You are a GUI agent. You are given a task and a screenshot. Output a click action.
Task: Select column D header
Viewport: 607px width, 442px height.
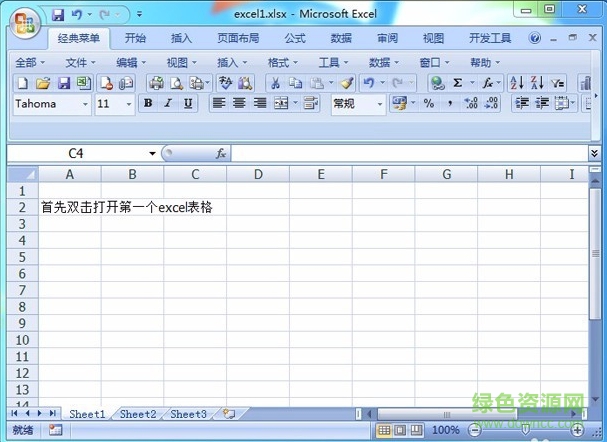(x=258, y=174)
